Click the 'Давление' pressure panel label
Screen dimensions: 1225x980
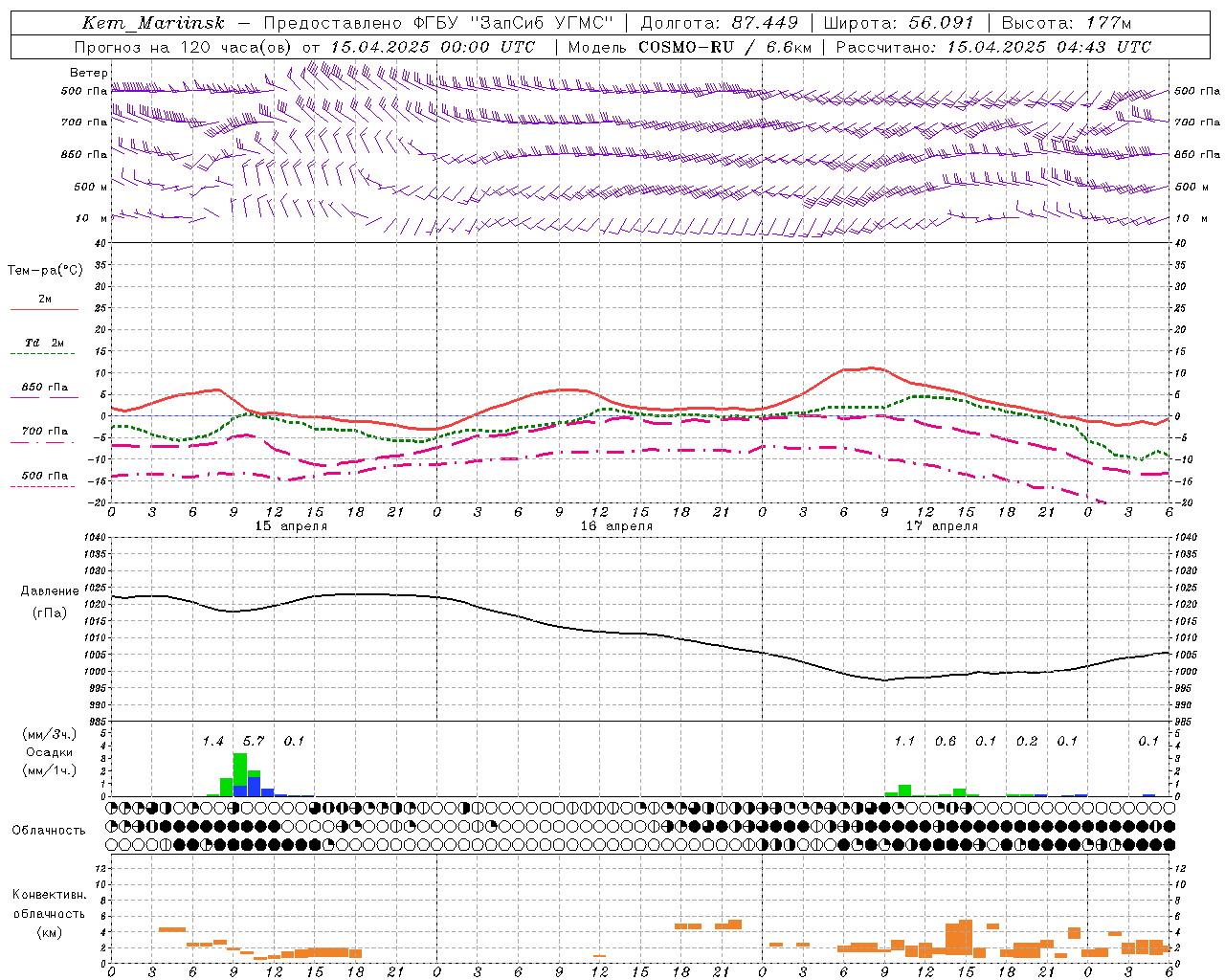click(x=50, y=591)
